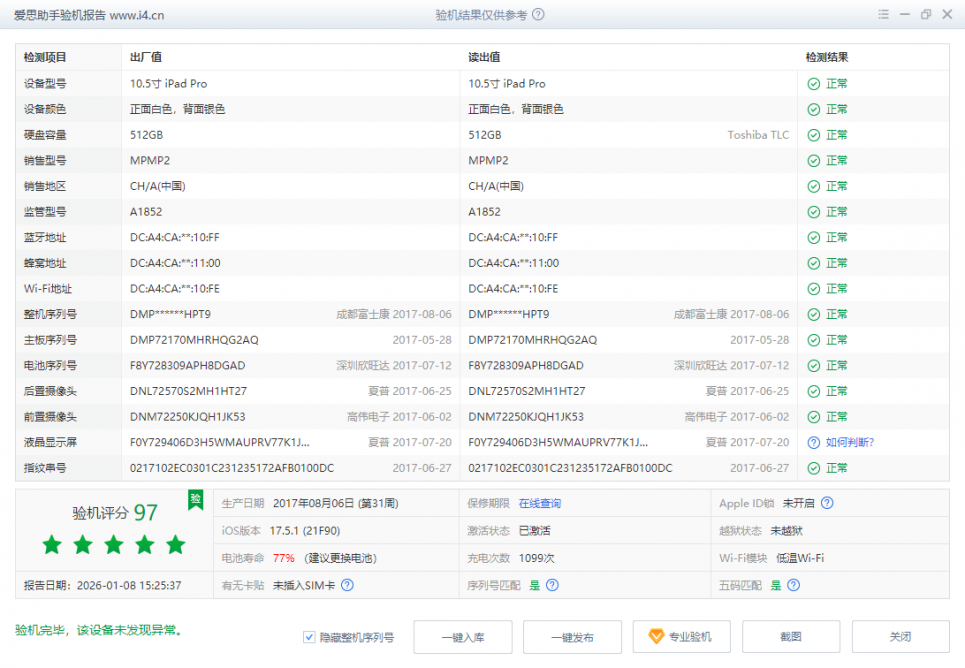
Task: Click the 截图 screenshot button
Action: click(791, 637)
